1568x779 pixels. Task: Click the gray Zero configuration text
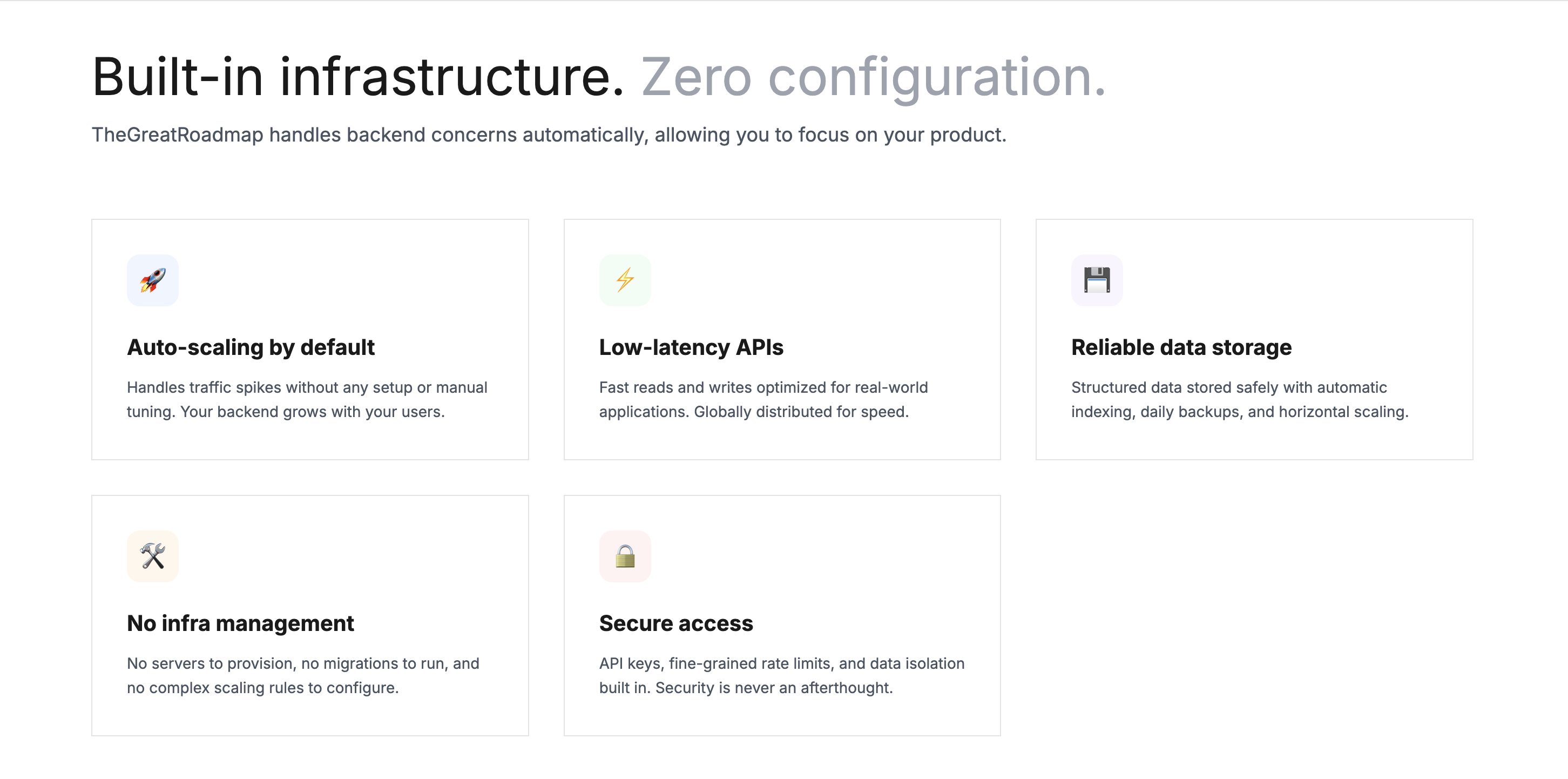tap(874, 77)
